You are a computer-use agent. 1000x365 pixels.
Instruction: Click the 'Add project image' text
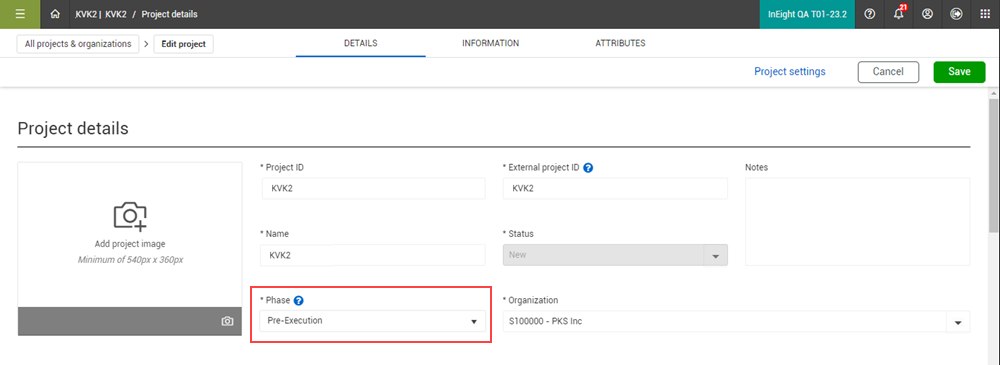(x=130, y=244)
